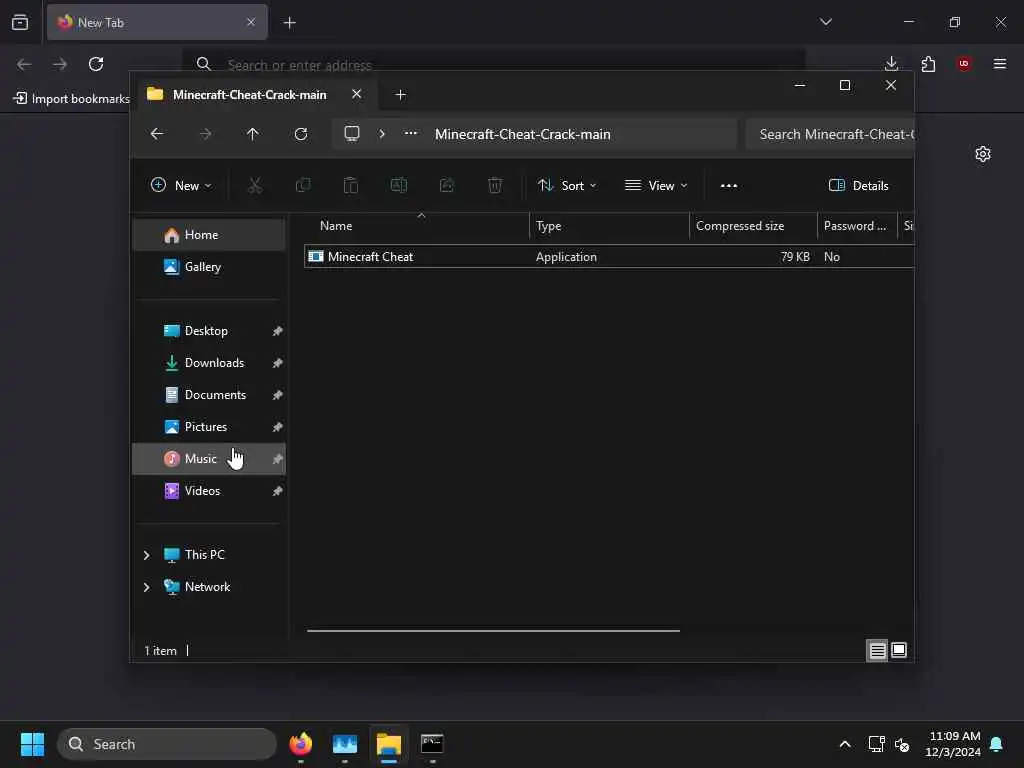This screenshot has height=768, width=1024.
Task: Open Firefox list all tabs dropdown
Action: pyautogui.click(x=826, y=22)
